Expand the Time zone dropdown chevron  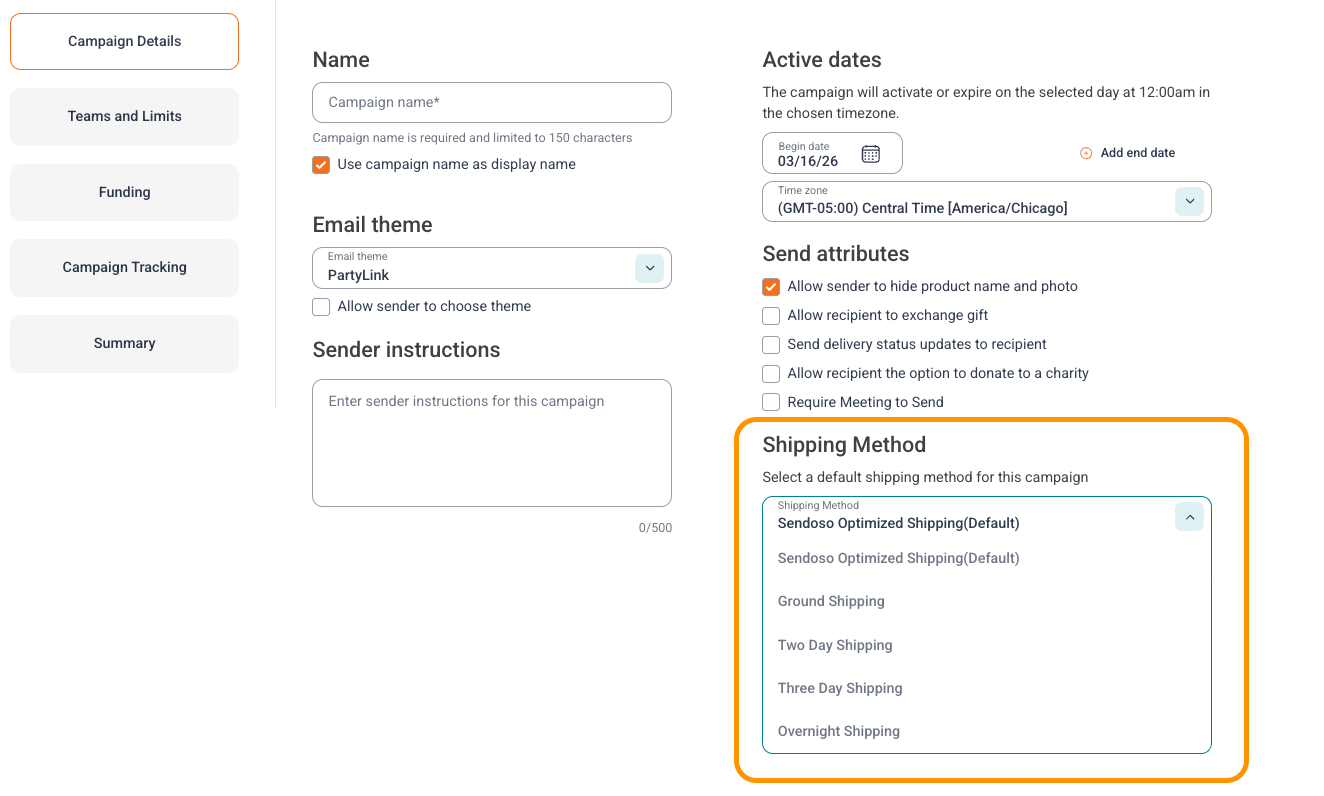1189,201
